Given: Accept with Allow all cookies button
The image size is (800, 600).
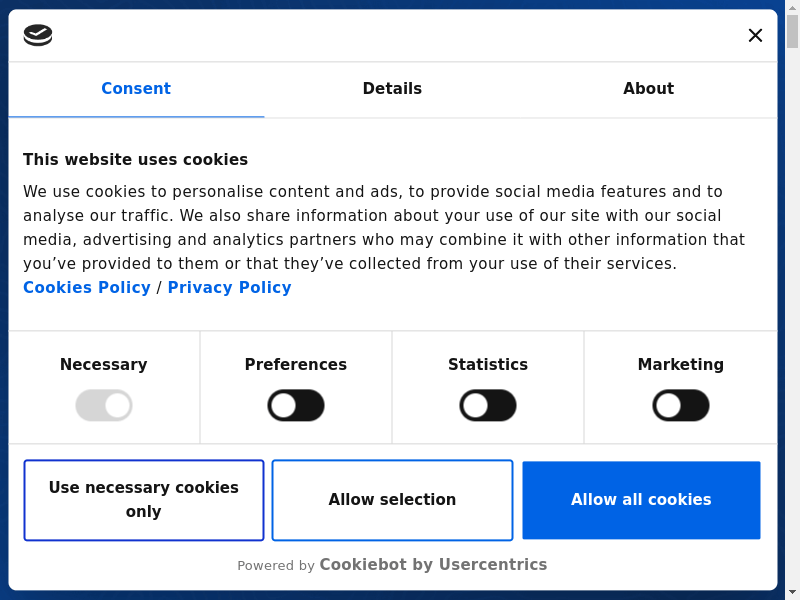Looking at the screenshot, I should pyautogui.click(x=641, y=500).
